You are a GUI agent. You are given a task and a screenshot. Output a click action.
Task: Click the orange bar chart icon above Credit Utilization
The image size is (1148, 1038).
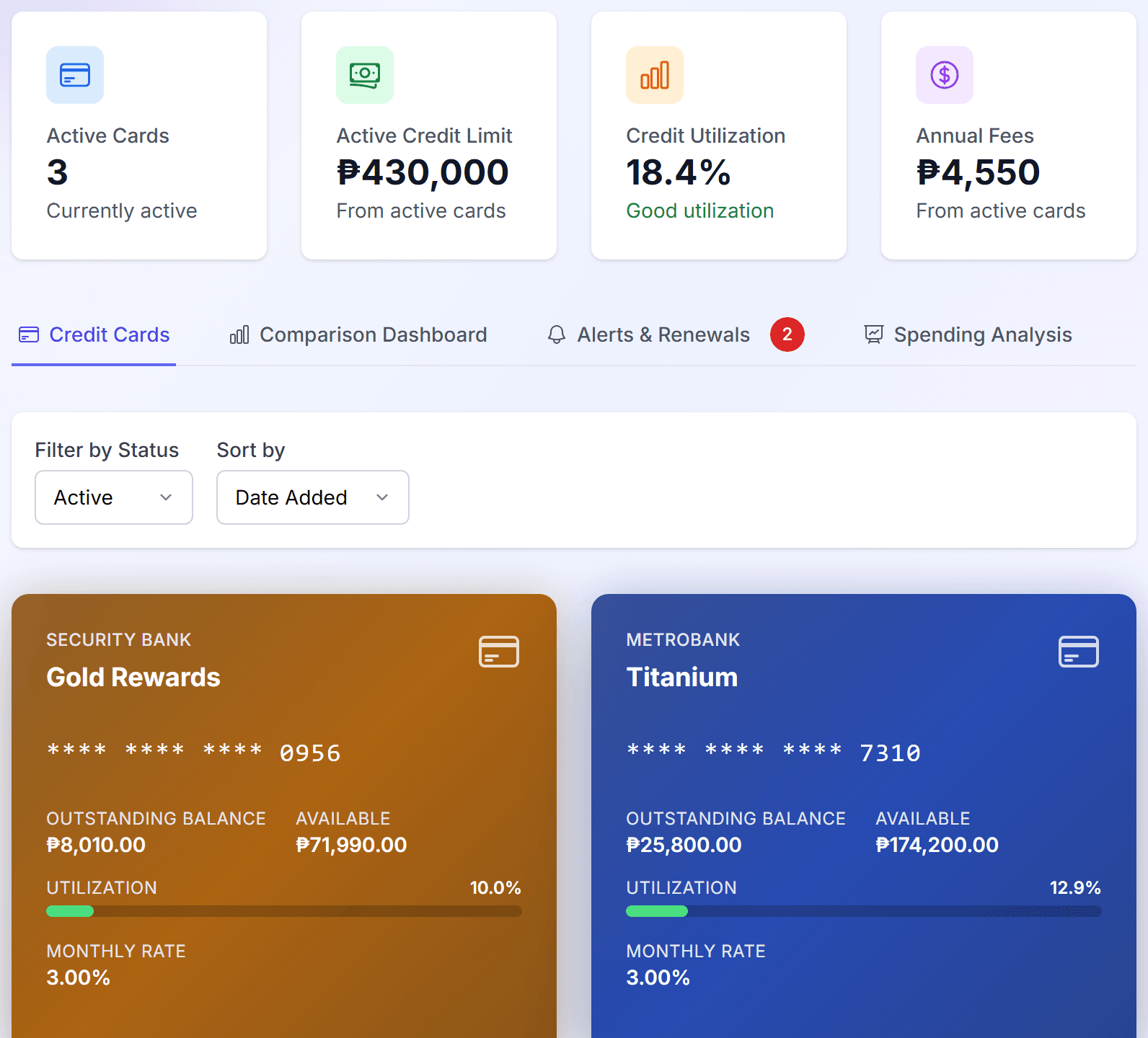click(x=655, y=75)
